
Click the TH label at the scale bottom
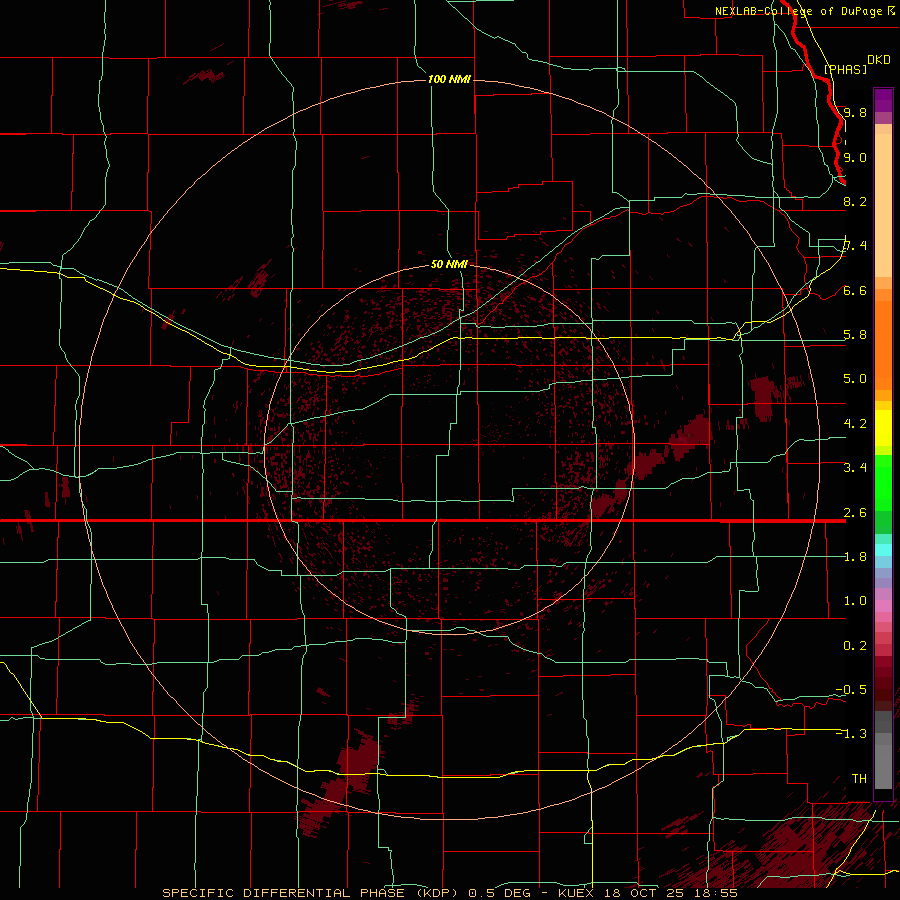pyautogui.click(x=859, y=779)
